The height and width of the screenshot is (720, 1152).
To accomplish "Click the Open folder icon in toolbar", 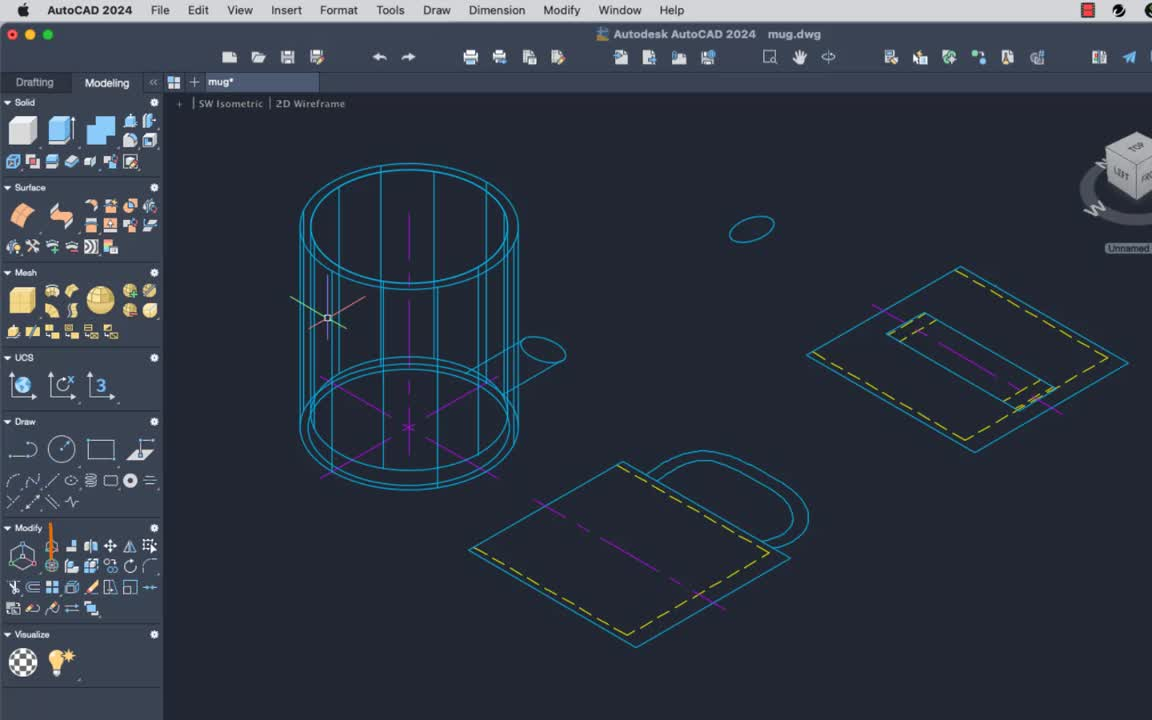I will pyautogui.click(x=259, y=57).
